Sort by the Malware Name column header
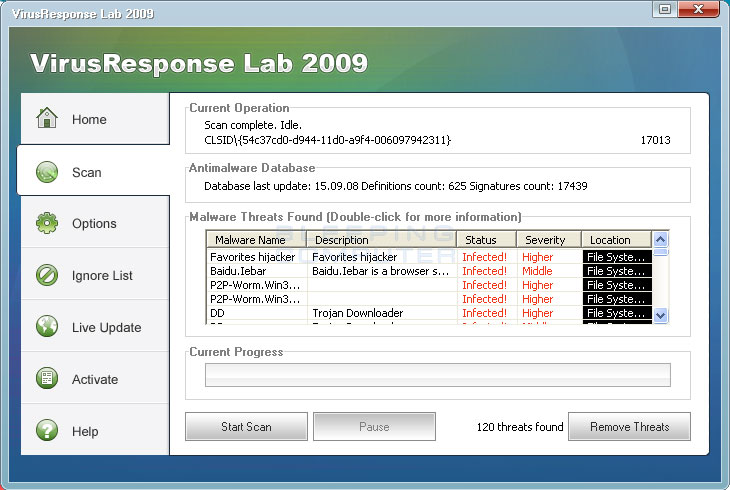The image size is (730, 490). [x=256, y=240]
